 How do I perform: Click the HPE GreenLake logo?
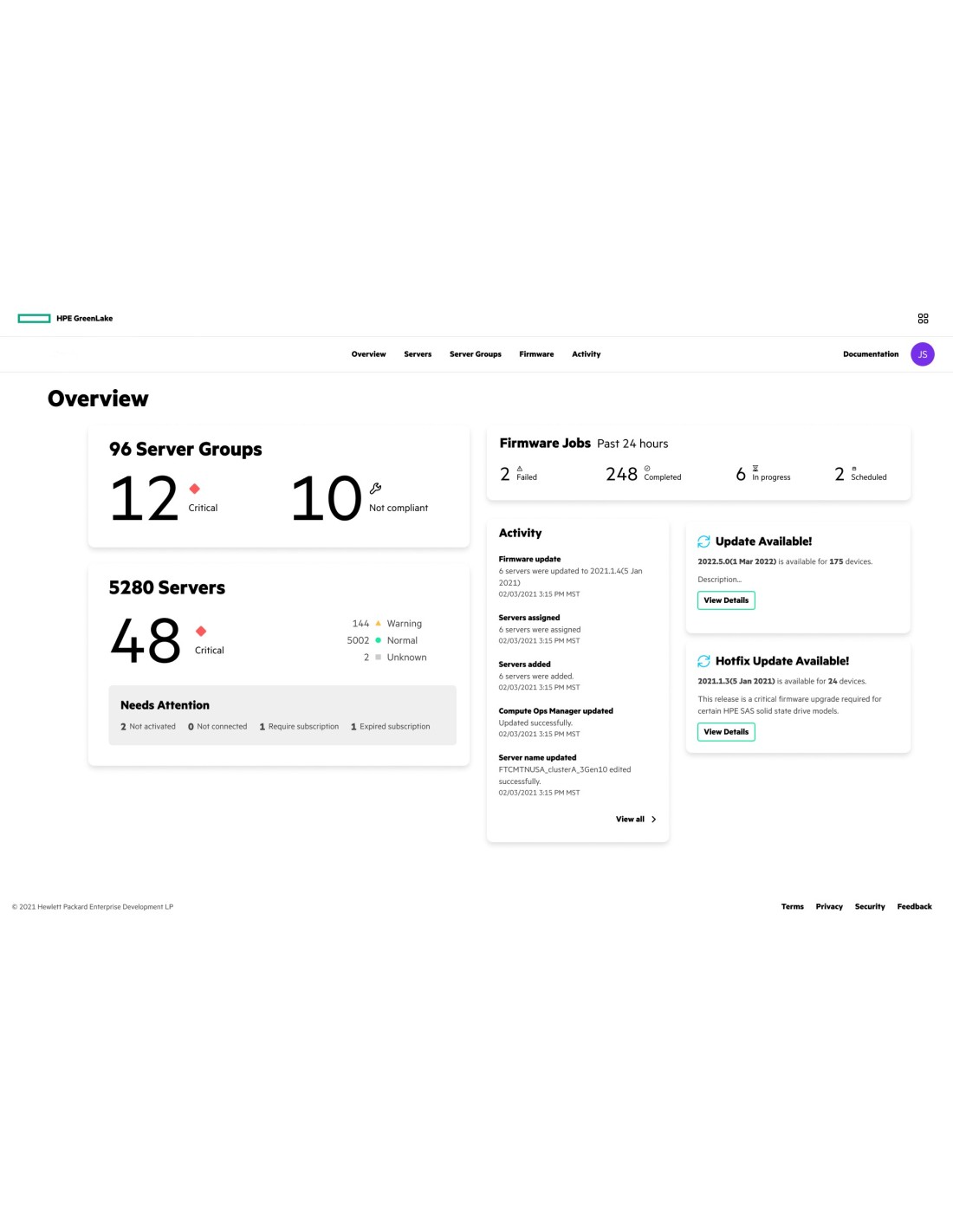click(x=66, y=319)
